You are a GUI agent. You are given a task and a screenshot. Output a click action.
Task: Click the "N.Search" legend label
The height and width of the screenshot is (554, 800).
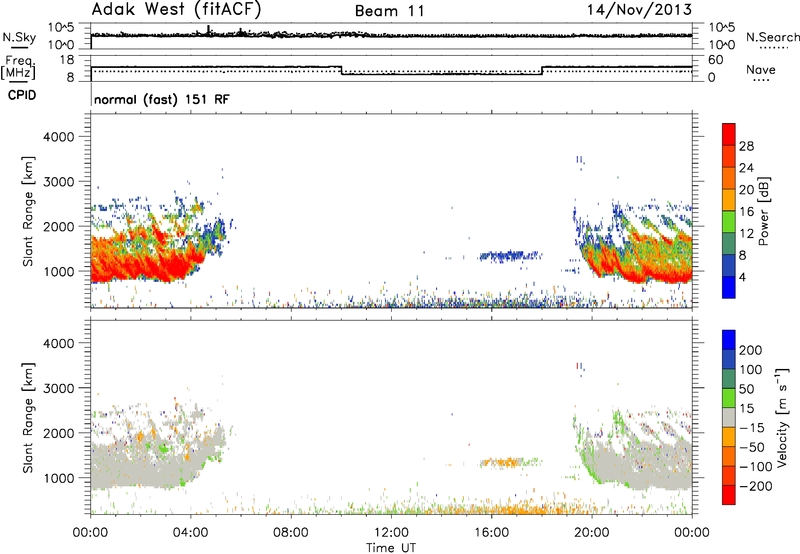pos(772,37)
